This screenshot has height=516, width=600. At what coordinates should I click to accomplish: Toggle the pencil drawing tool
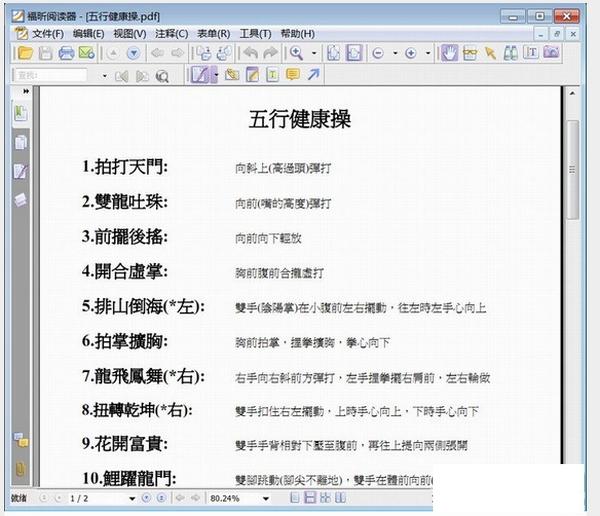click(201, 75)
